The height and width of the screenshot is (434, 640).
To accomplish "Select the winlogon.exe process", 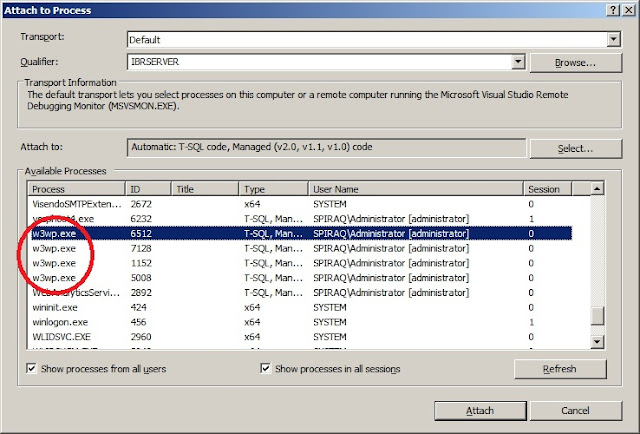I will click(300, 322).
